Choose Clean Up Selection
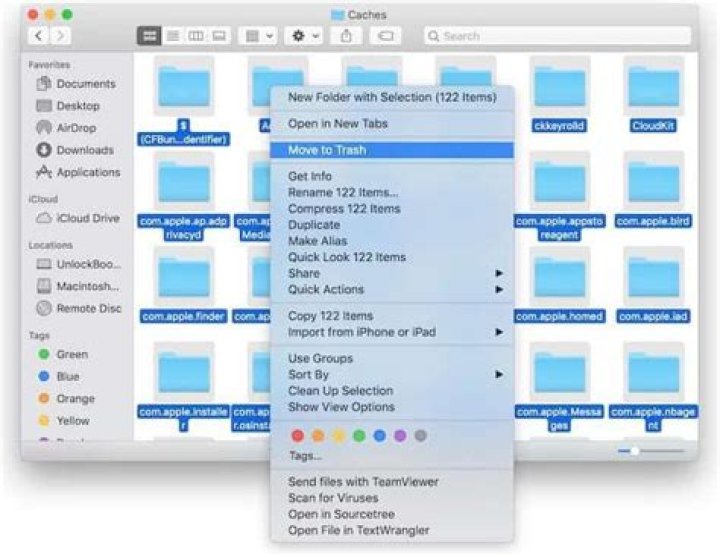The height and width of the screenshot is (557, 720). [x=392, y=391]
